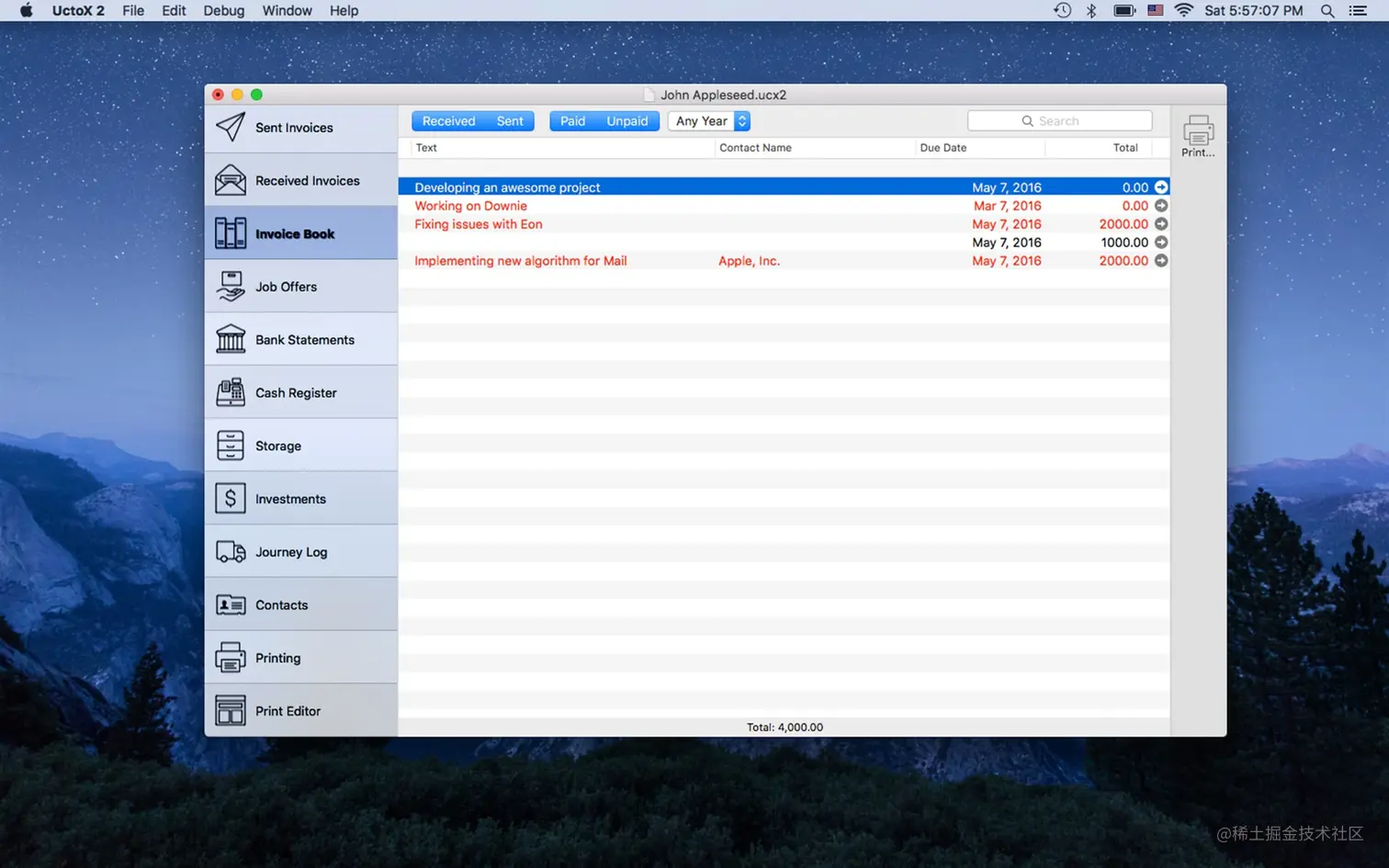Open the Debug menu
Image resolution: width=1389 pixels, height=868 pixels.
(x=224, y=10)
